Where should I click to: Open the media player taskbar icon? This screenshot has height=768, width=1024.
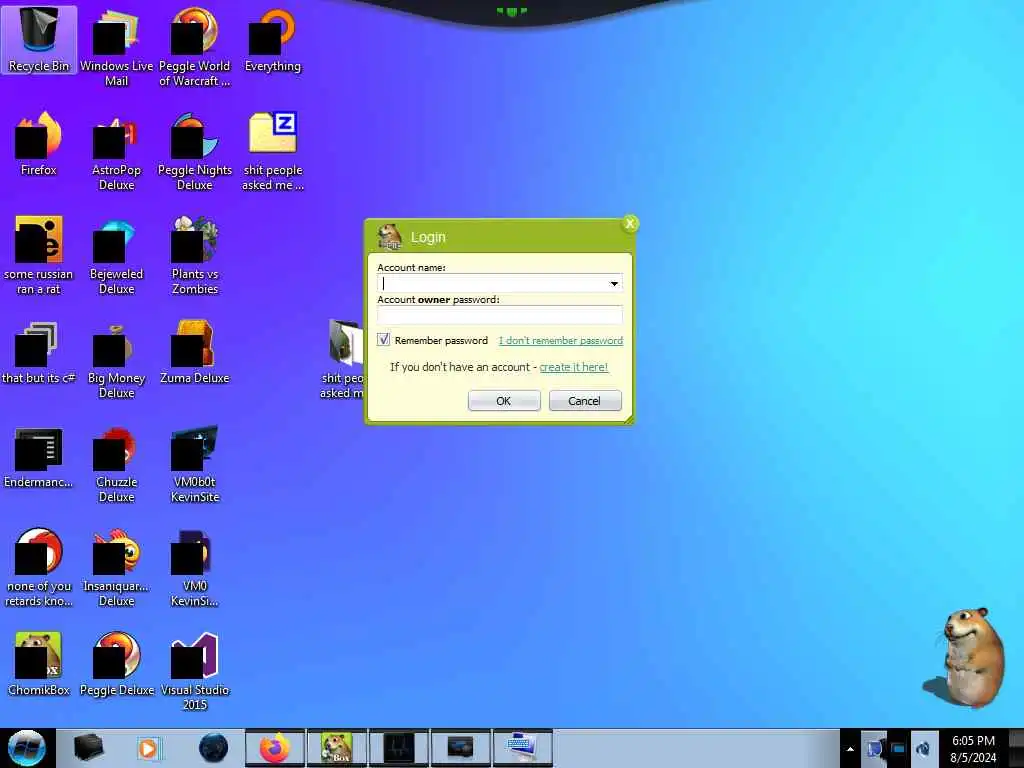point(148,748)
